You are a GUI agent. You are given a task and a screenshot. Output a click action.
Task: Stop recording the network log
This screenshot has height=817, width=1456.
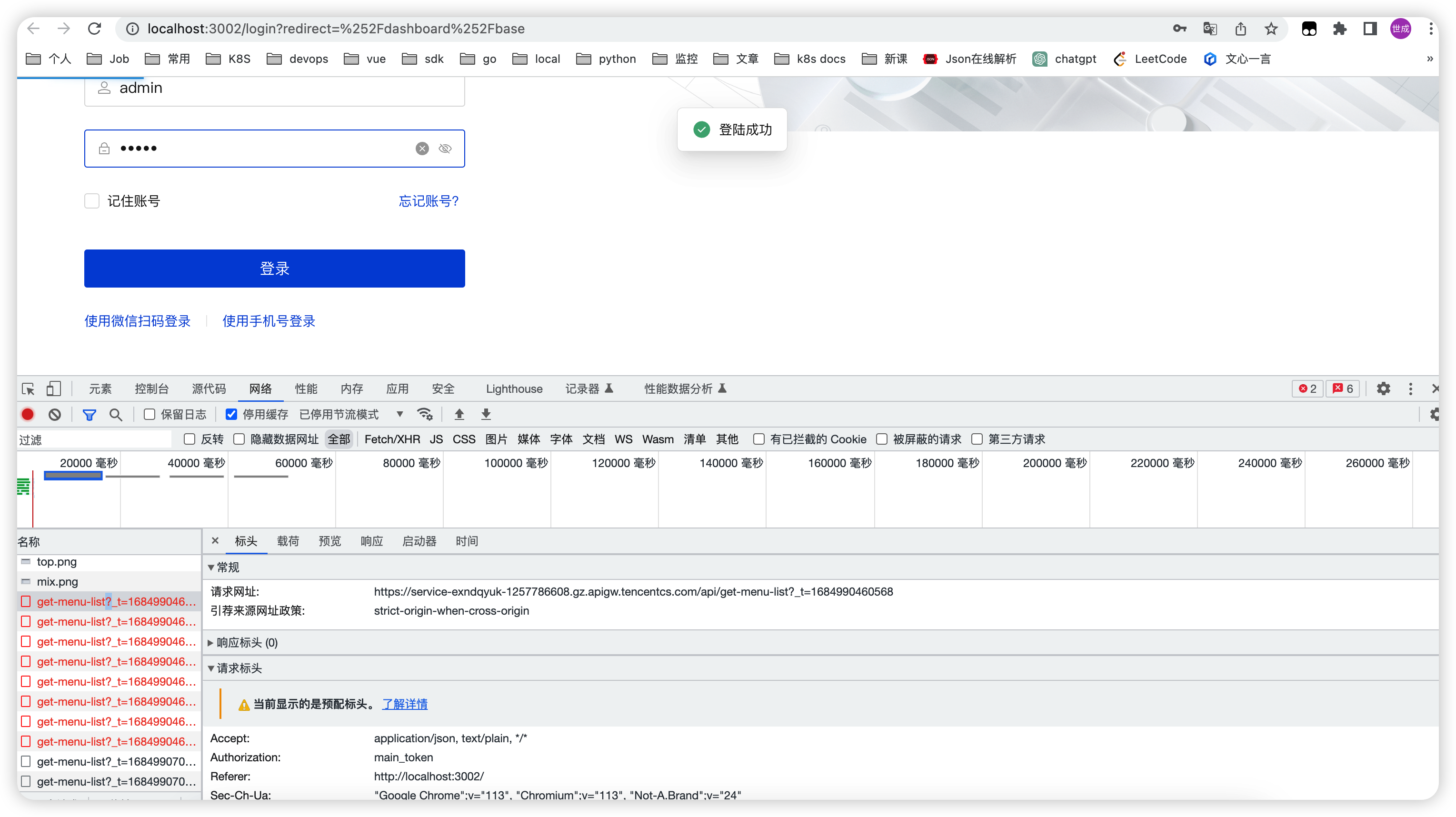[28, 414]
